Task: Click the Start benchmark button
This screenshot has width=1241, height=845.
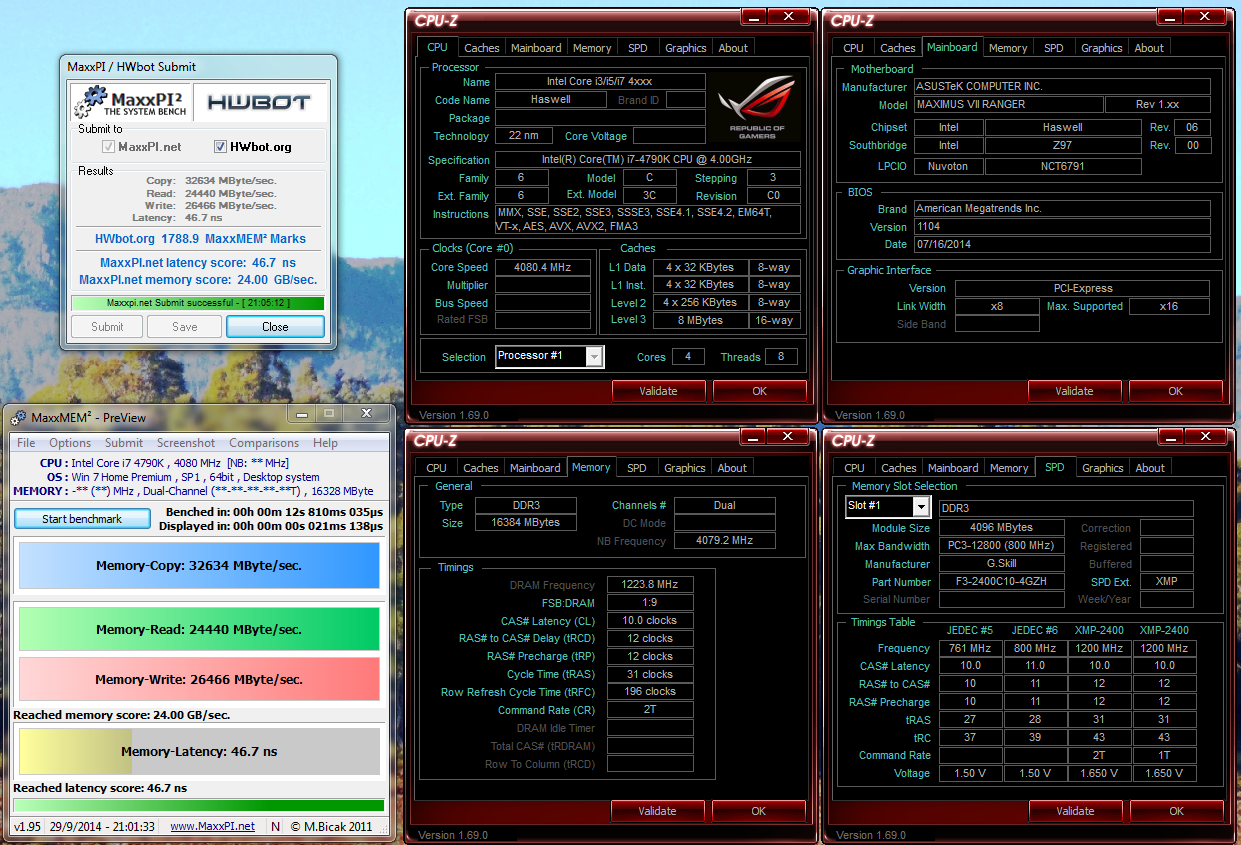Action: (x=82, y=519)
